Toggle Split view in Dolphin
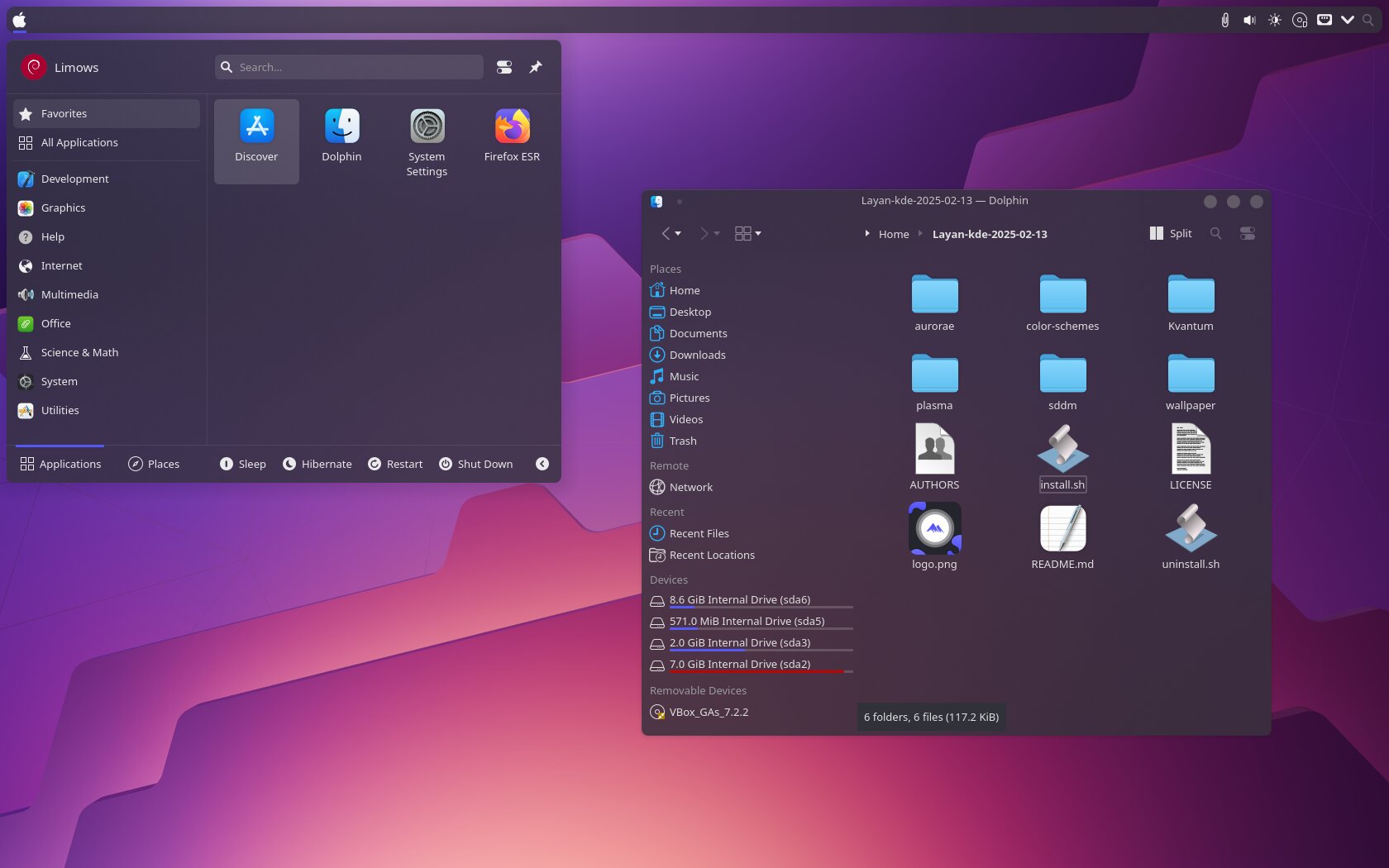 [x=1171, y=234]
